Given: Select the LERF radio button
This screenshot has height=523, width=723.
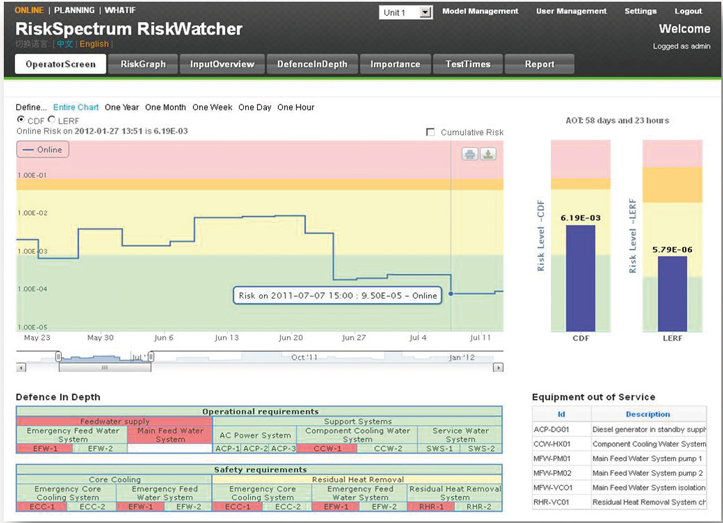Looking at the screenshot, I should (52, 120).
